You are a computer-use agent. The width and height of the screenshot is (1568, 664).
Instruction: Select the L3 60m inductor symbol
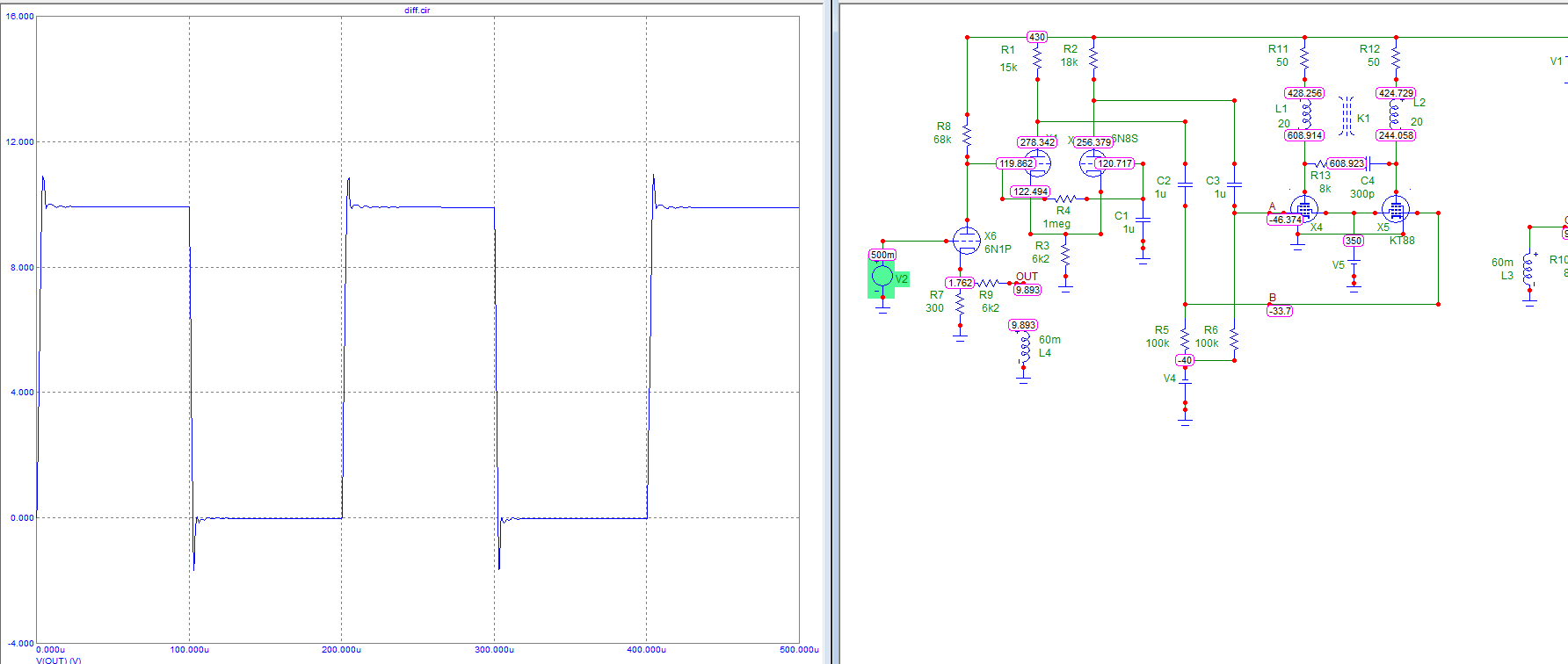1530,270
